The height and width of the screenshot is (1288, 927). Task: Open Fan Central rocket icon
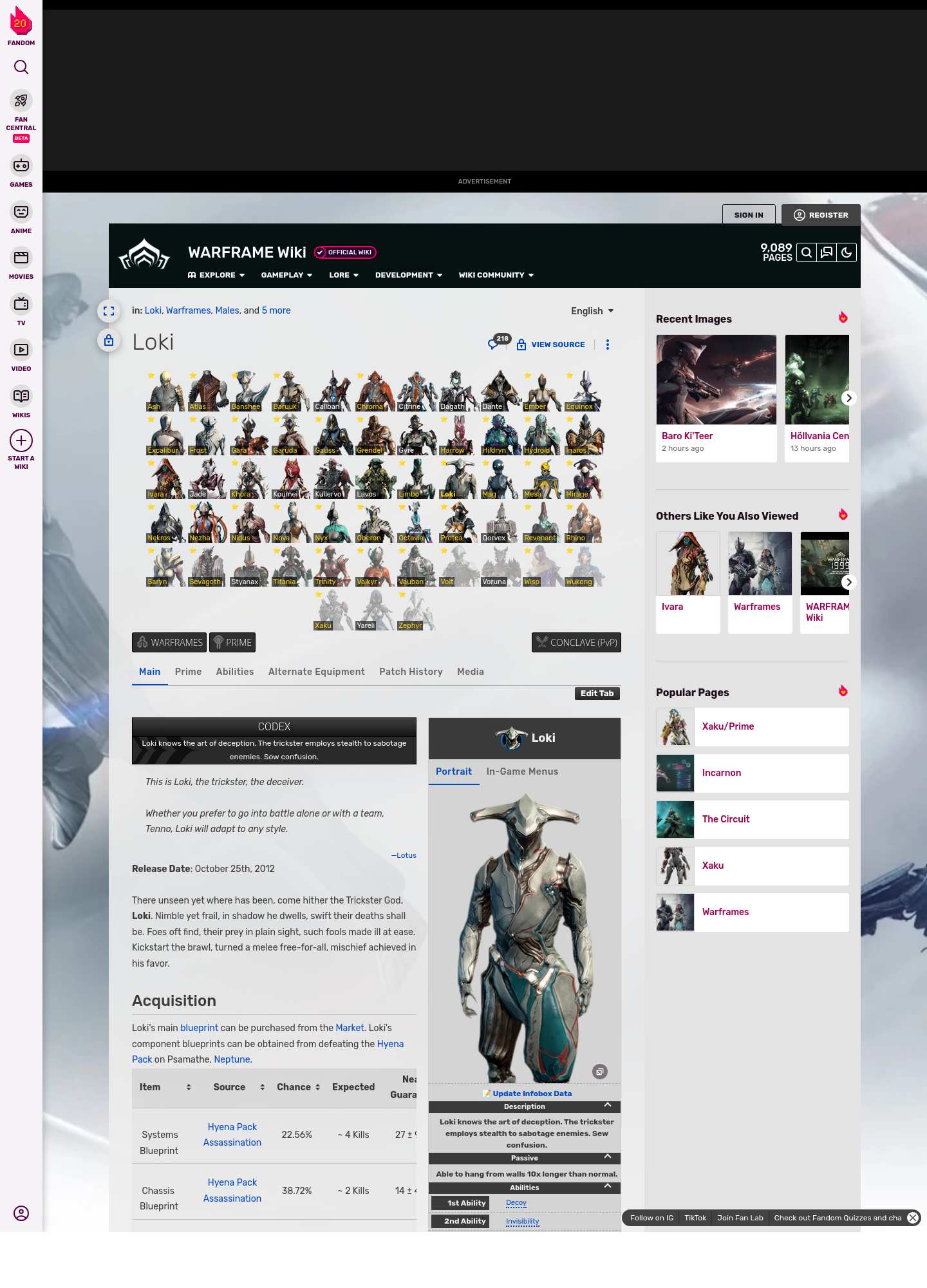21,100
